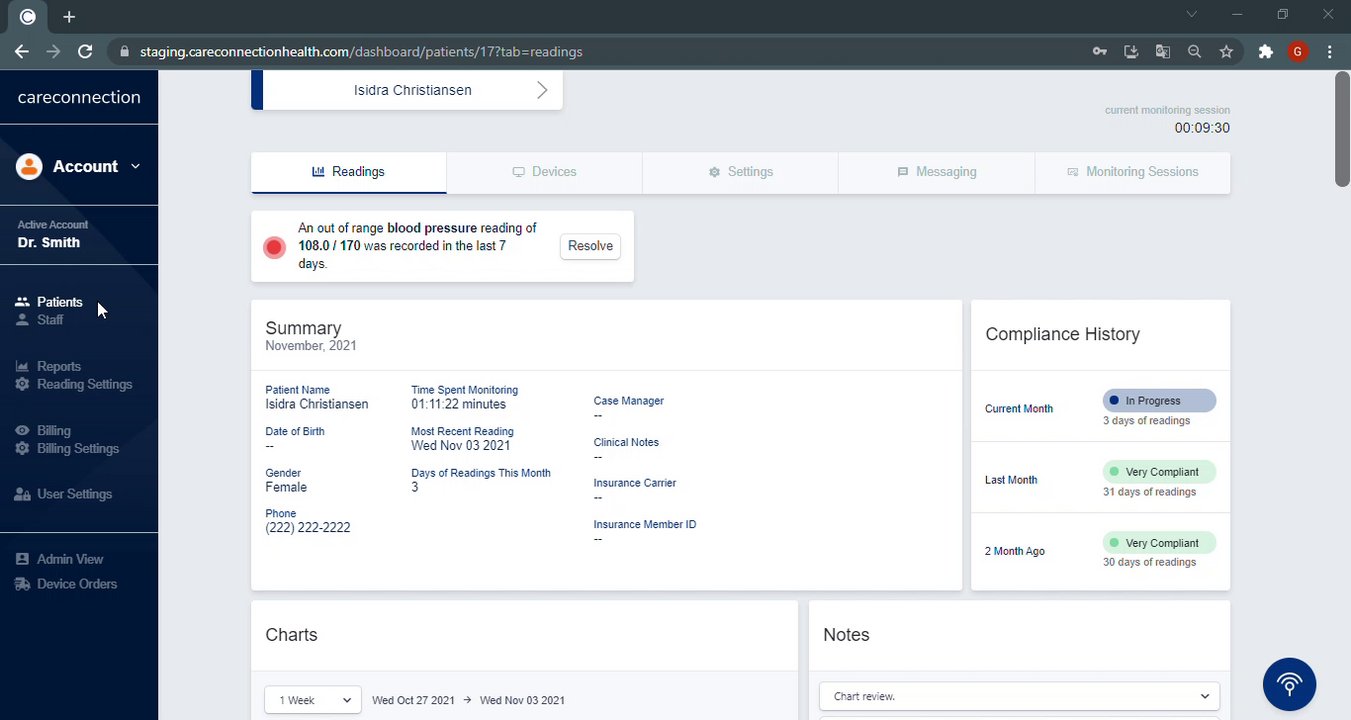Click the browser address bar URL
This screenshot has height=720, width=1351.
361,51
